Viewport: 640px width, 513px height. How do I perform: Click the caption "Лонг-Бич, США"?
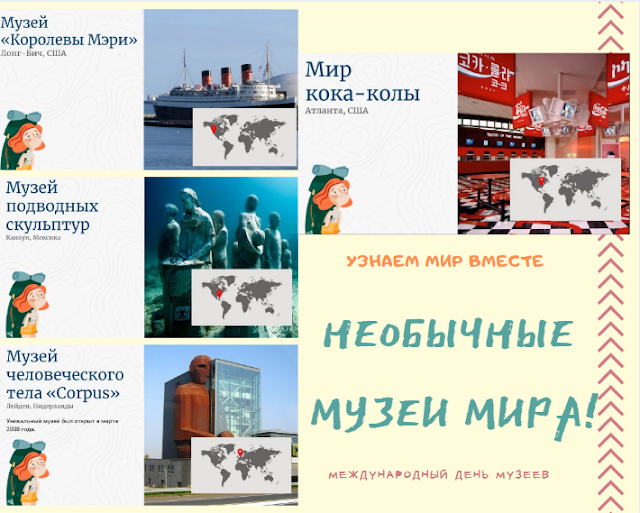(33, 53)
